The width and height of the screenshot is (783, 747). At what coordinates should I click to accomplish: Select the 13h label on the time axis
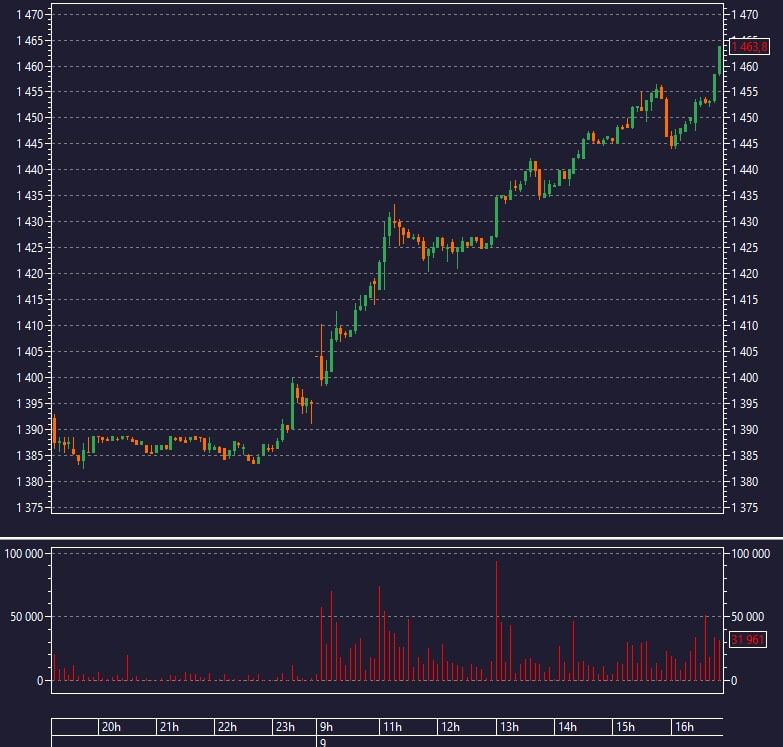[x=509, y=727]
